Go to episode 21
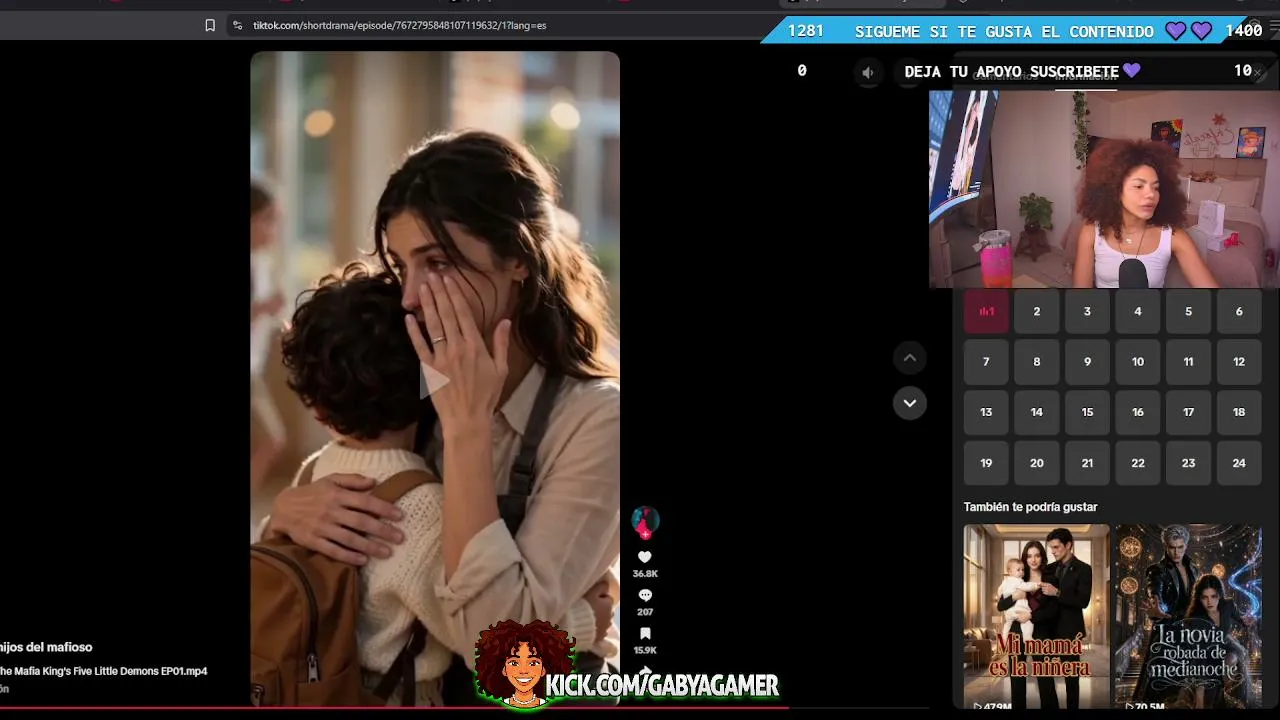This screenshot has width=1280, height=720. coord(1087,463)
